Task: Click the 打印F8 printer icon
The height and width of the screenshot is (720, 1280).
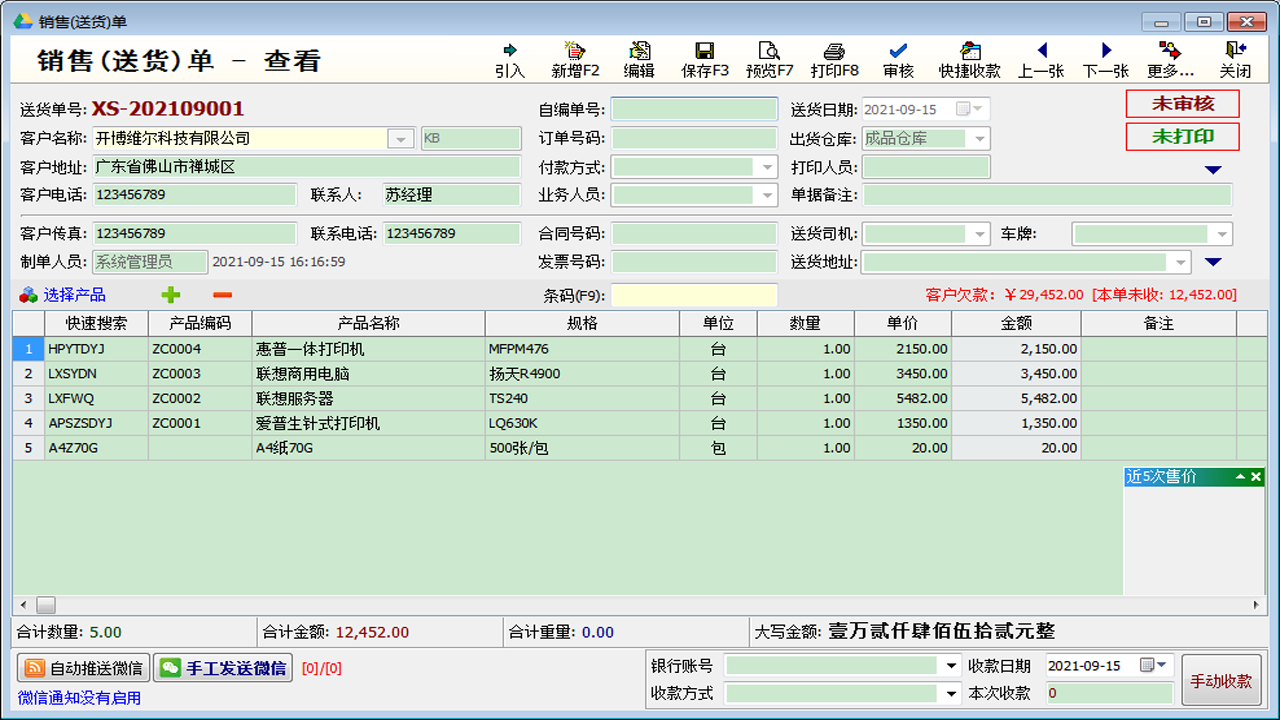Action: point(834,57)
